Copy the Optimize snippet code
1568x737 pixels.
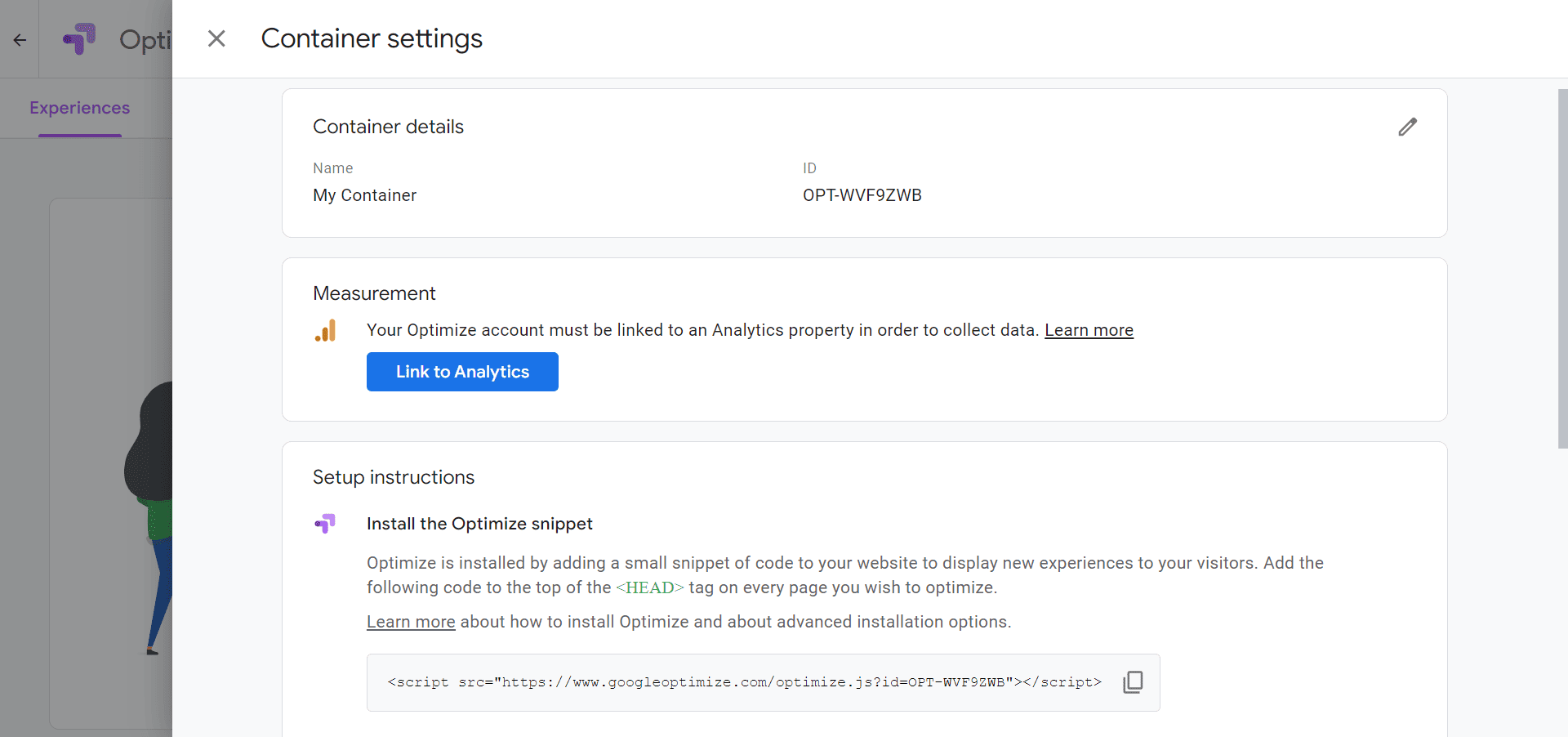tap(1133, 682)
